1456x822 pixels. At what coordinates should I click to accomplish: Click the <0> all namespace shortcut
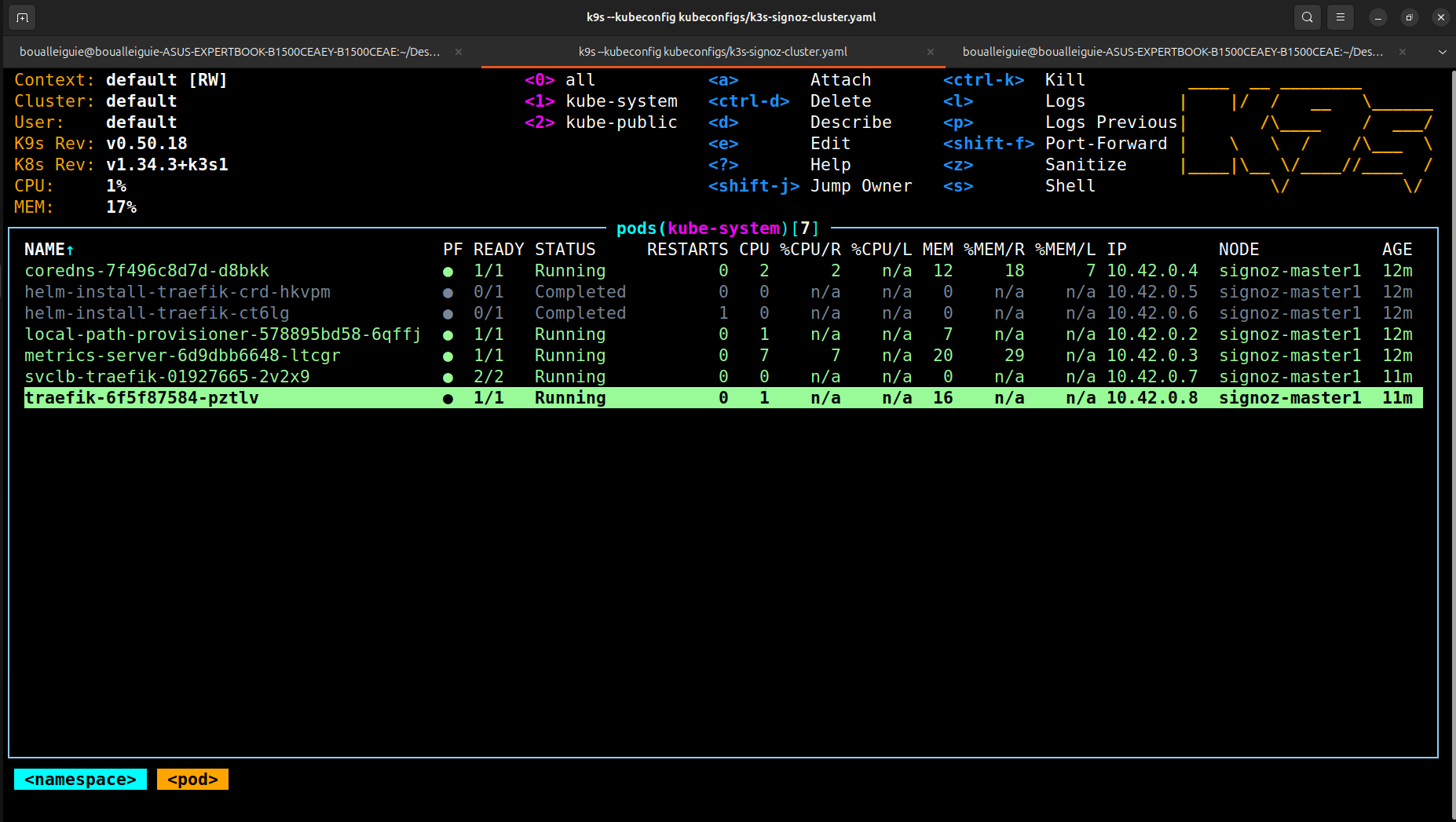[560, 80]
